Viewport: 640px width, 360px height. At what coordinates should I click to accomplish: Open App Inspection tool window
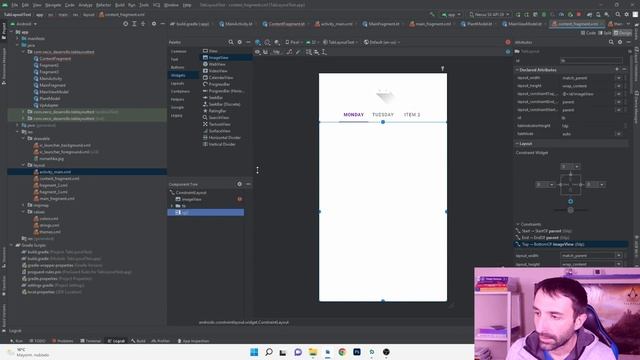tap(193, 341)
